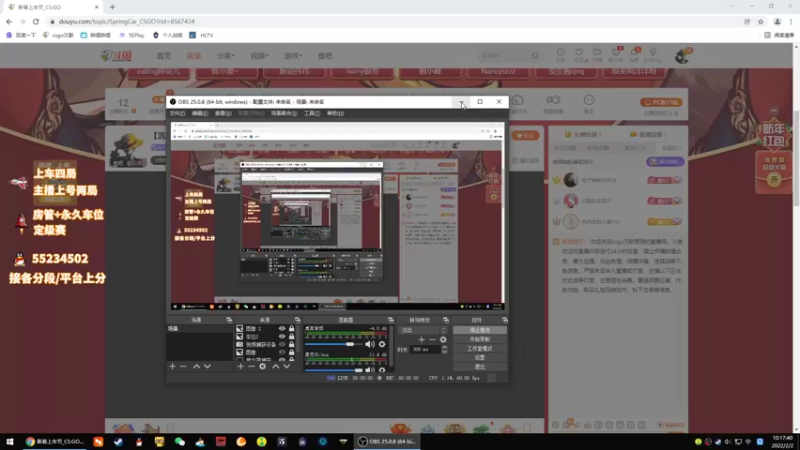Adjust transition duration stepper arrows
800x450 pixels.
(x=444, y=349)
